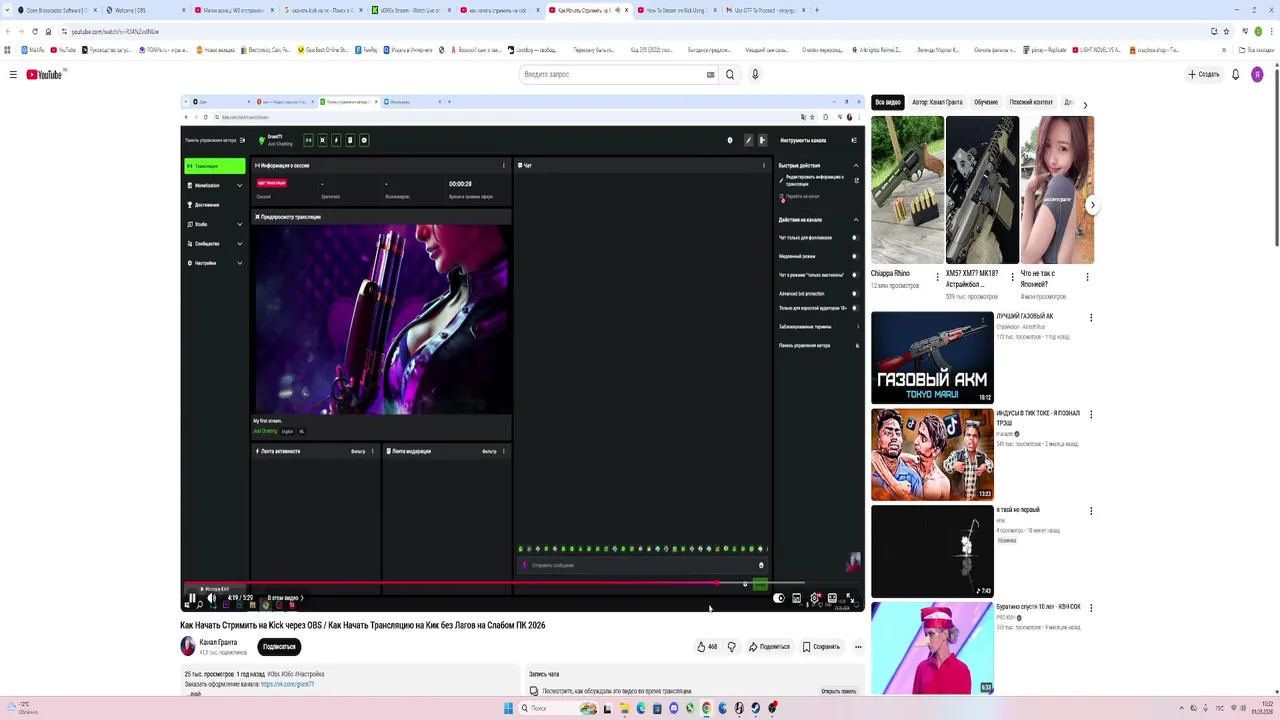Viewport: 1280px width, 720px height.
Task: Select the Обучение chip
Action: tap(986, 102)
